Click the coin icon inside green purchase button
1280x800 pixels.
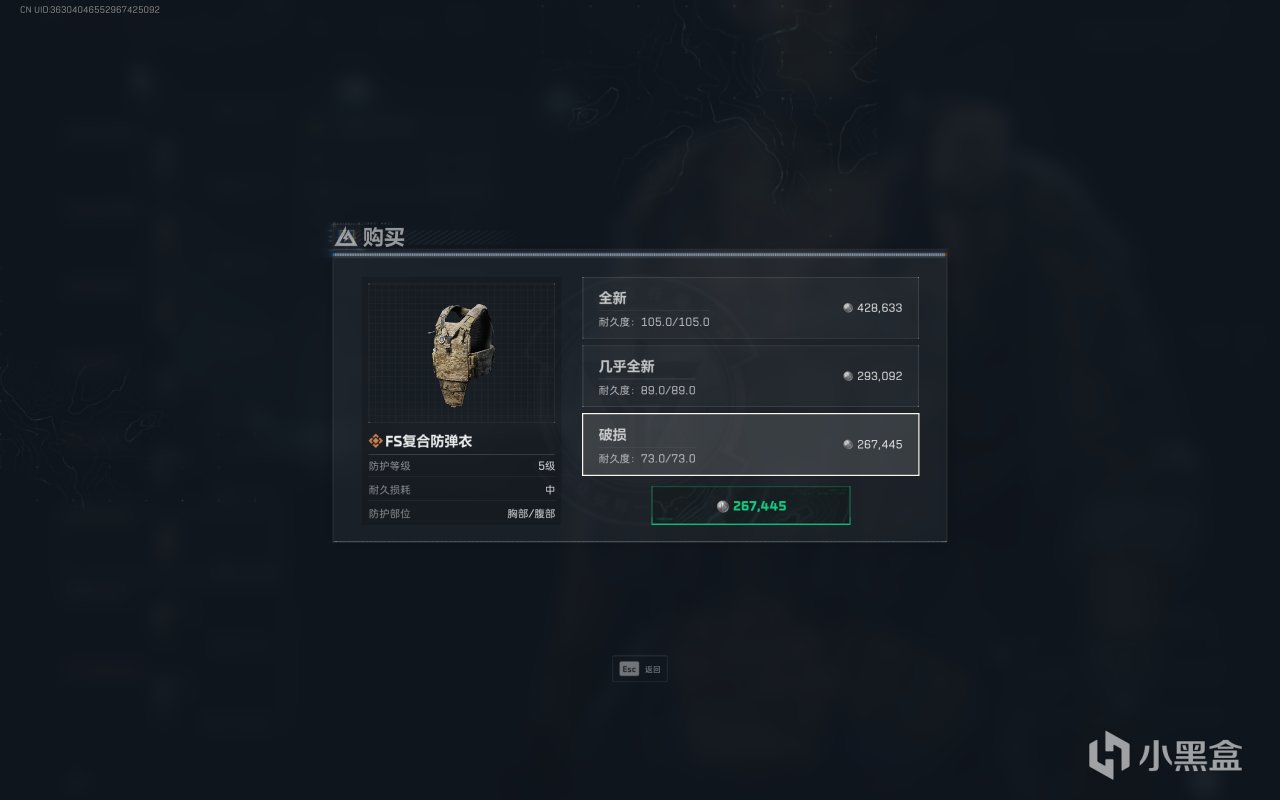pyautogui.click(x=723, y=506)
